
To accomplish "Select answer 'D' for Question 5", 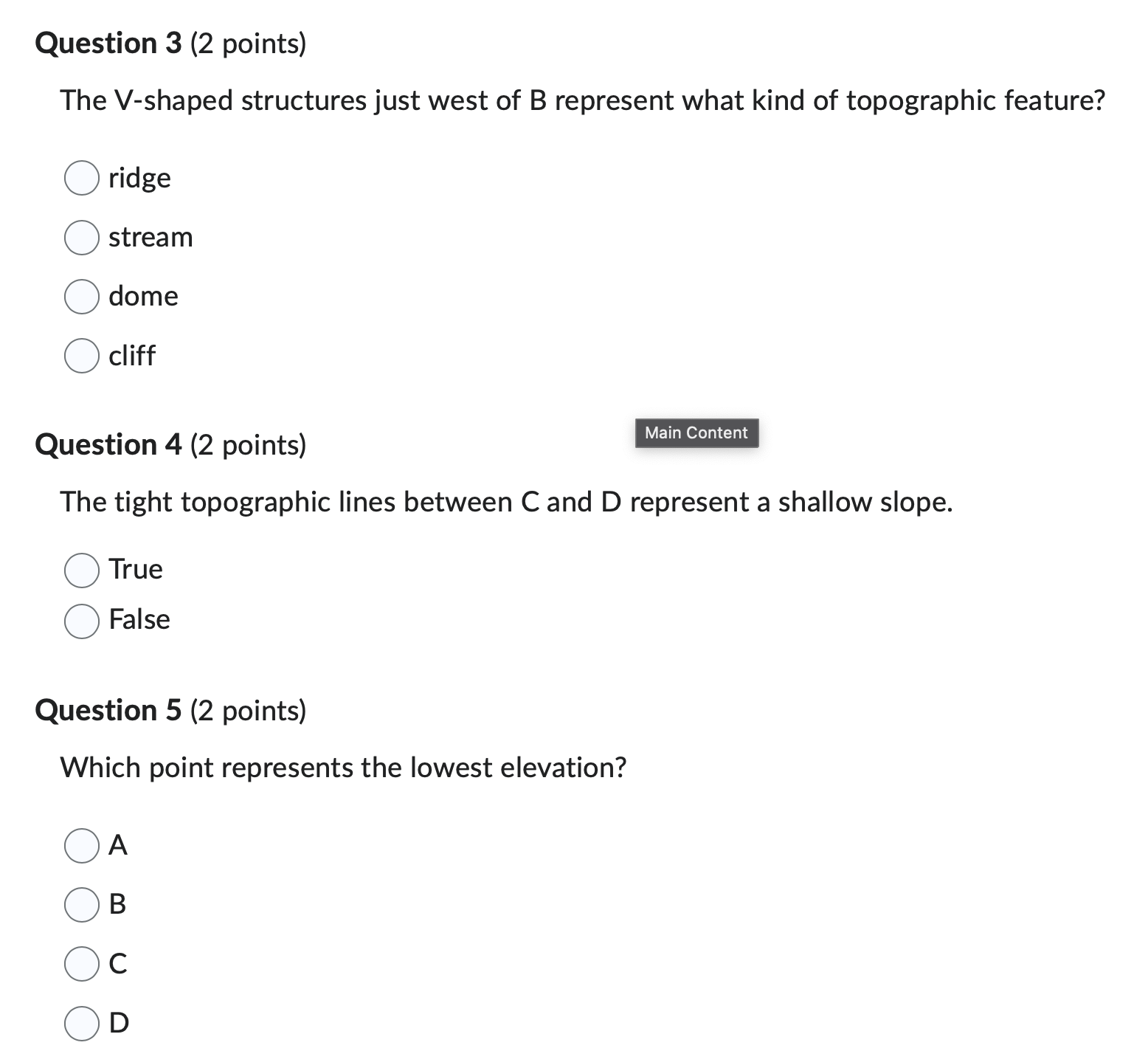I will tap(81, 1024).
